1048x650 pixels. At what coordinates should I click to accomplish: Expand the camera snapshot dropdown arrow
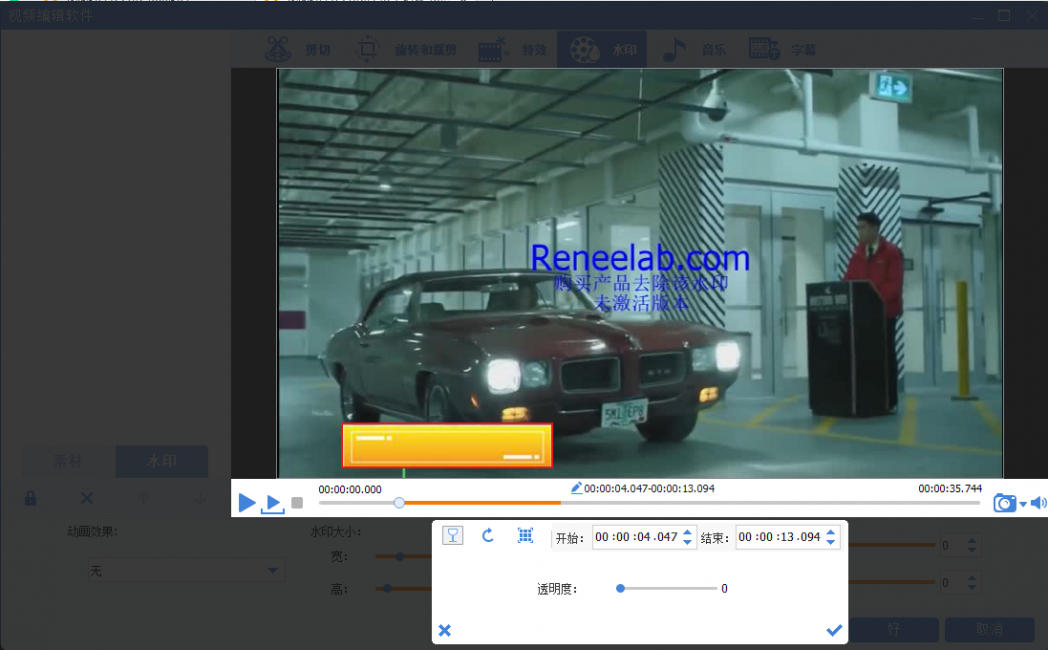[1023, 504]
